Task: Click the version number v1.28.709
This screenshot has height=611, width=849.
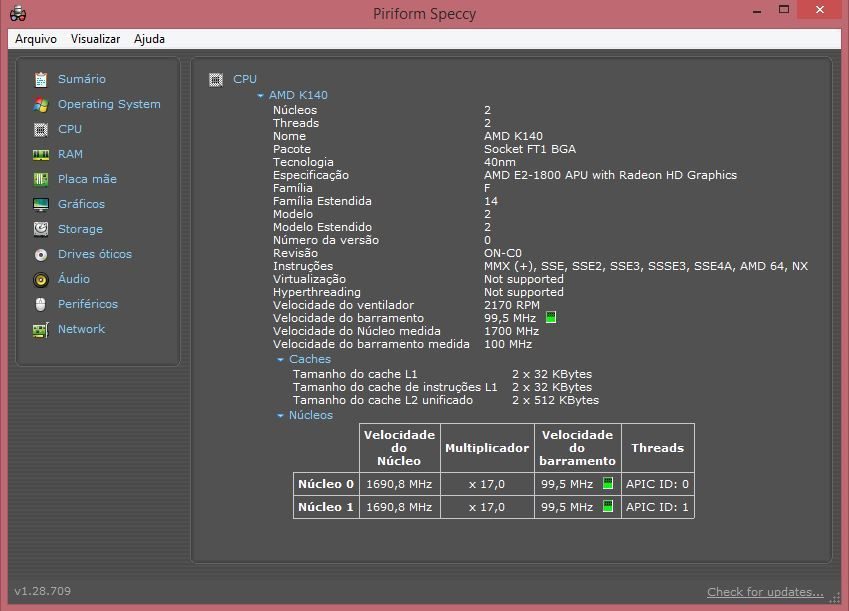Action: click(43, 591)
